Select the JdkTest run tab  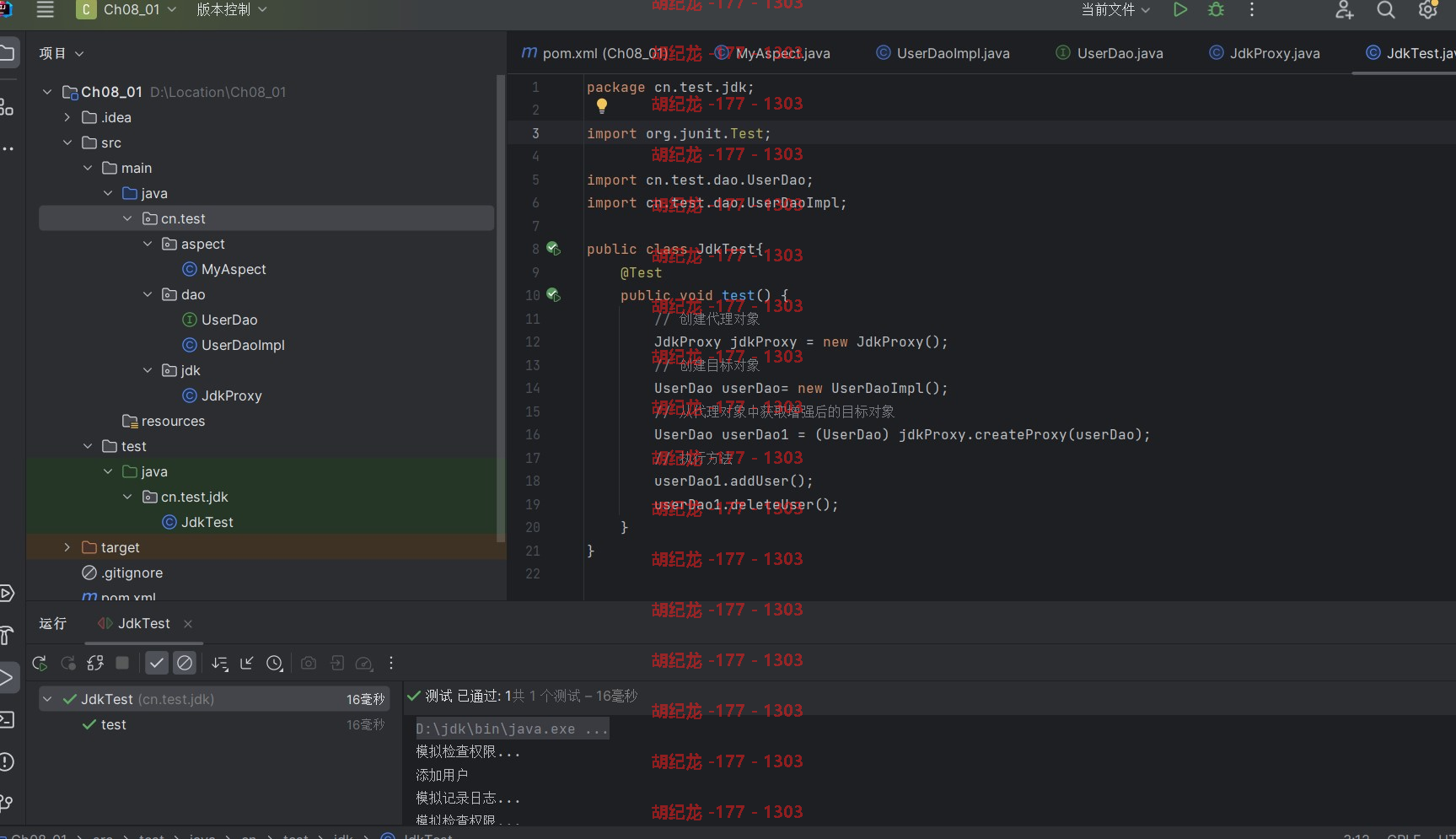pos(133,623)
